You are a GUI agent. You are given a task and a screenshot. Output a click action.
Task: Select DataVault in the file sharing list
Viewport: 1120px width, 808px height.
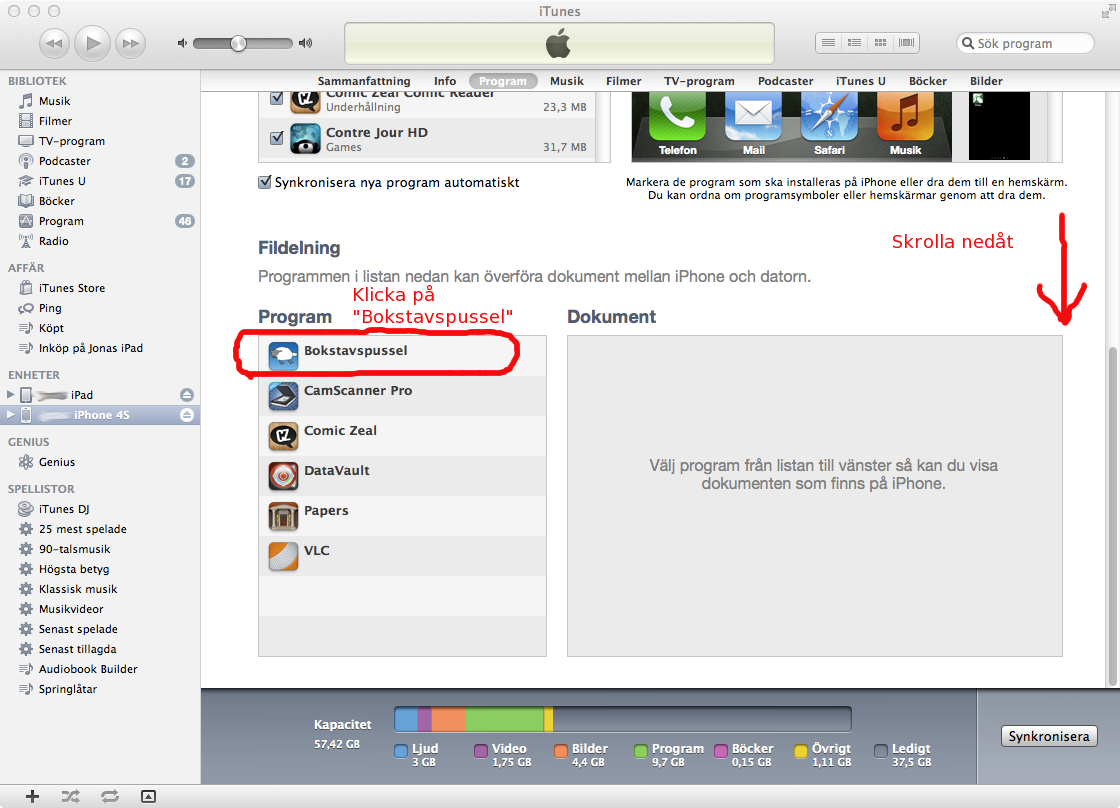click(x=402, y=475)
